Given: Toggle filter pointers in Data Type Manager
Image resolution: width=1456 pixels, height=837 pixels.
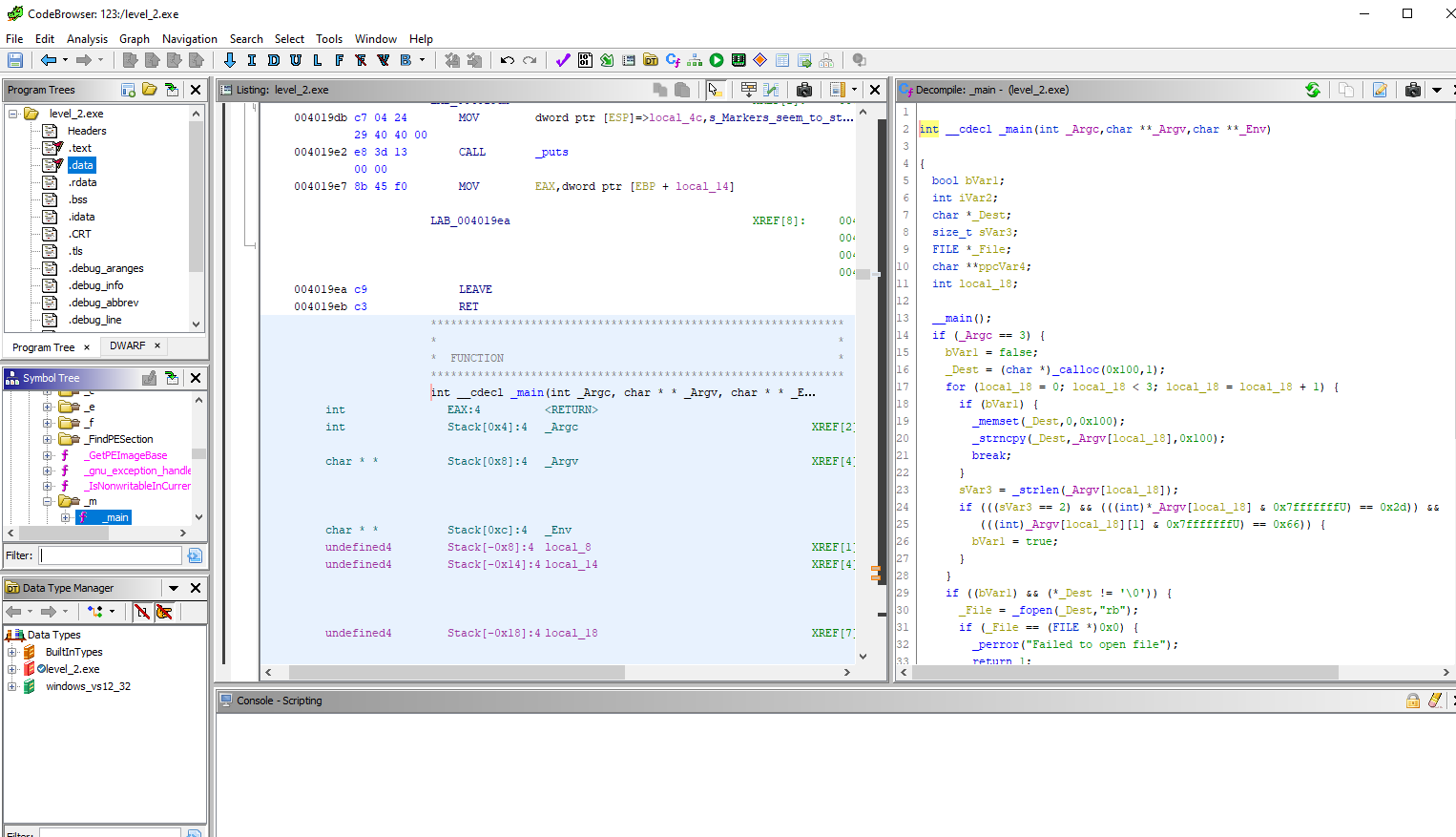Looking at the screenshot, I should click(164, 612).
